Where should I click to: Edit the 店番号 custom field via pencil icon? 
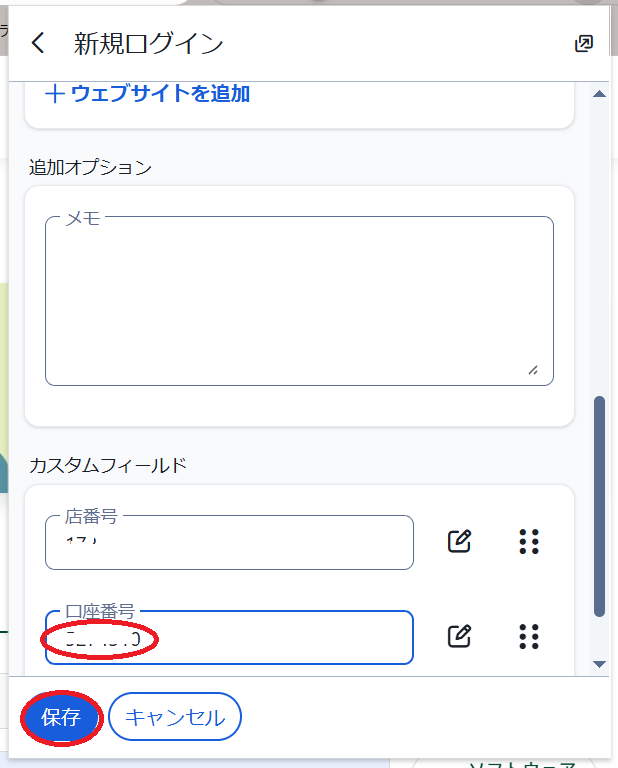click(459, 542)
